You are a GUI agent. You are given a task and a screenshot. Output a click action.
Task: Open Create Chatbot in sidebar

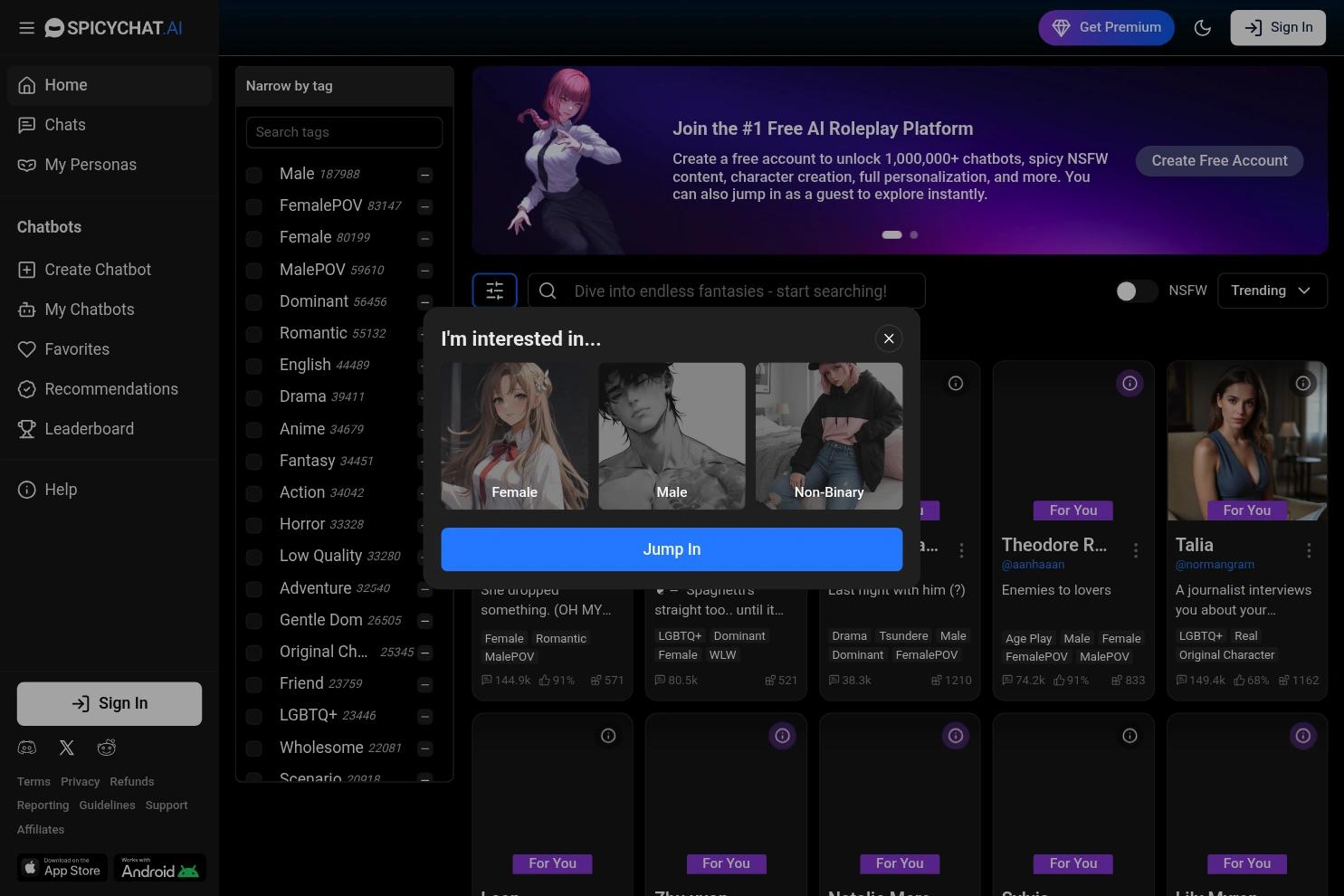click(x=110, y=270)
